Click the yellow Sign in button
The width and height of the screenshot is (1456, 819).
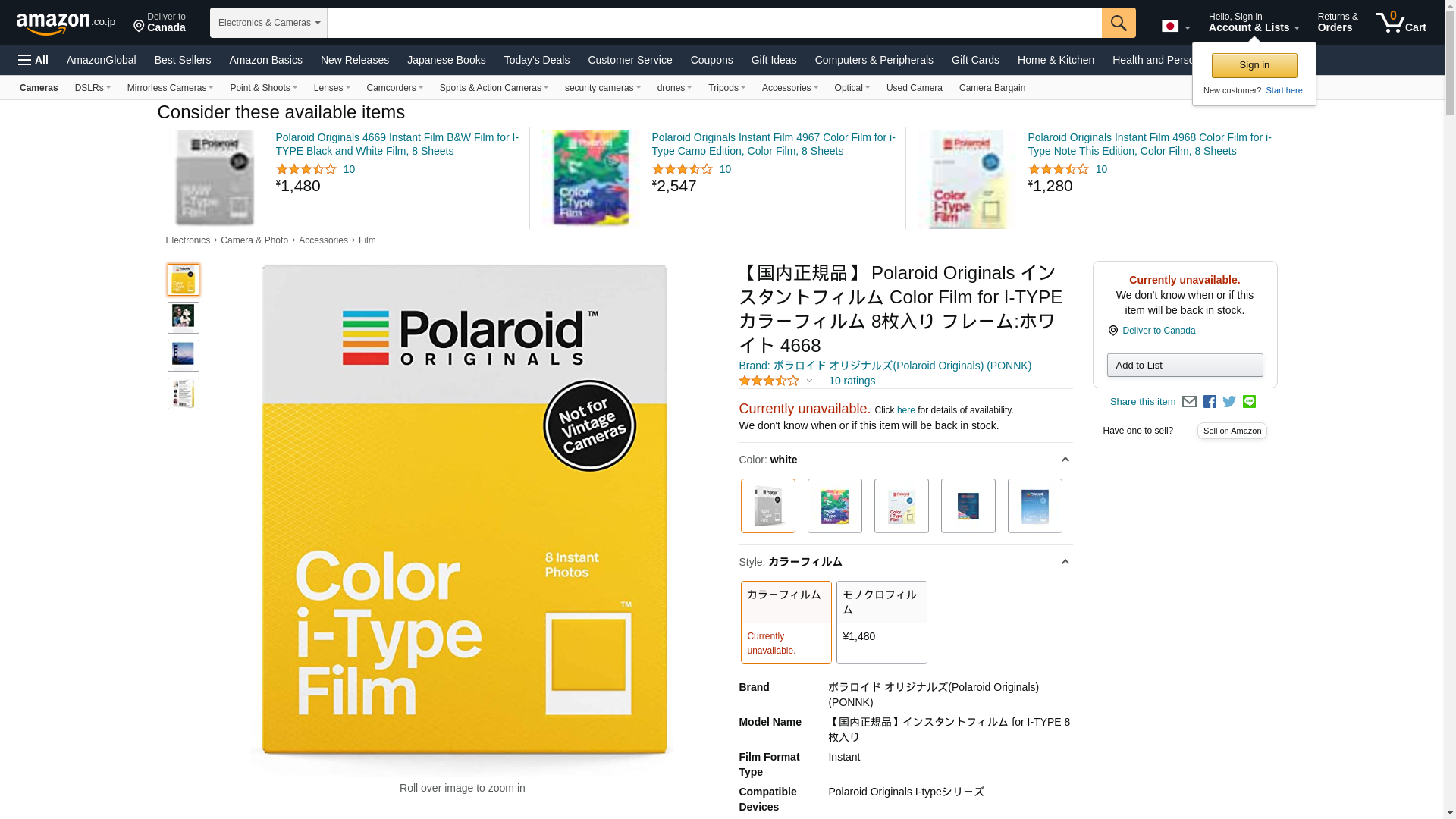[1254, 65]
